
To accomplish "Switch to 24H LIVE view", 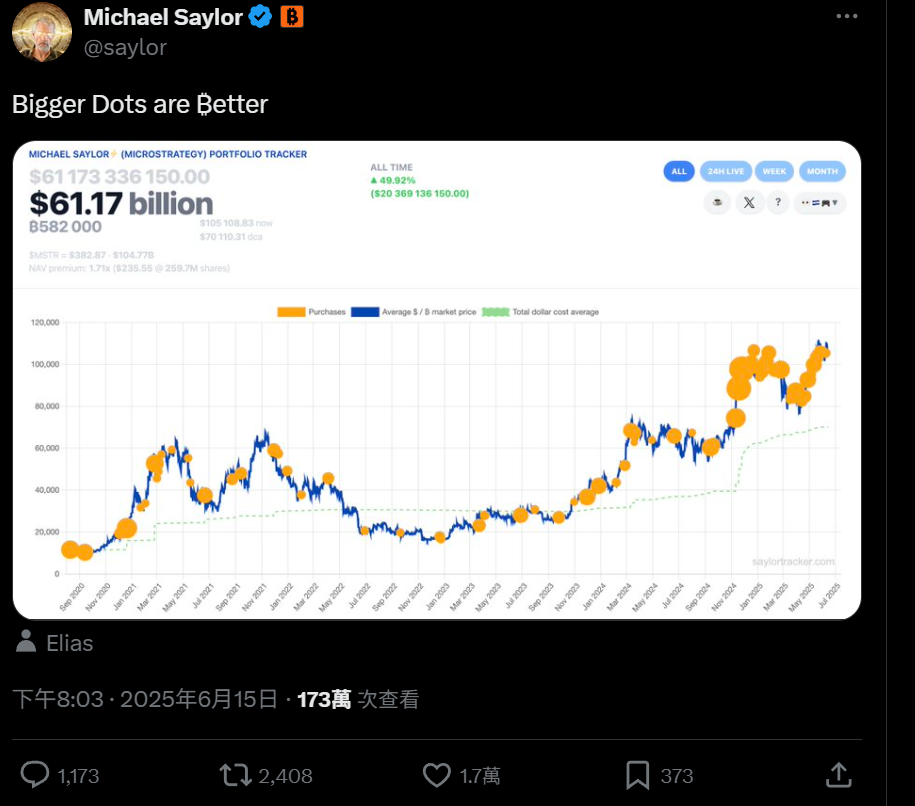I will point(725,171).
